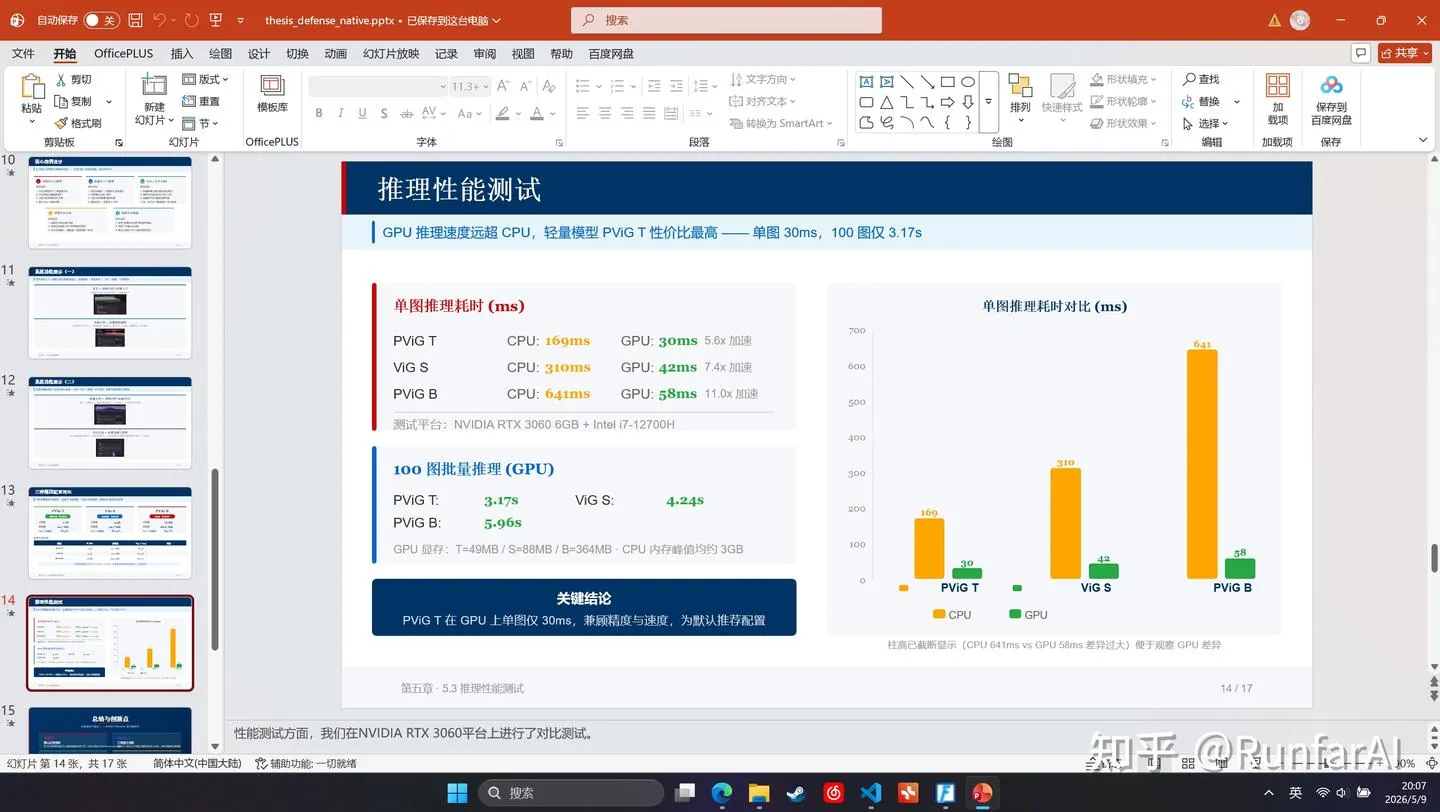Click 转换为 SmartArt button
The width and height of the screenshot is (1440, 812).
tap(781, 123)
